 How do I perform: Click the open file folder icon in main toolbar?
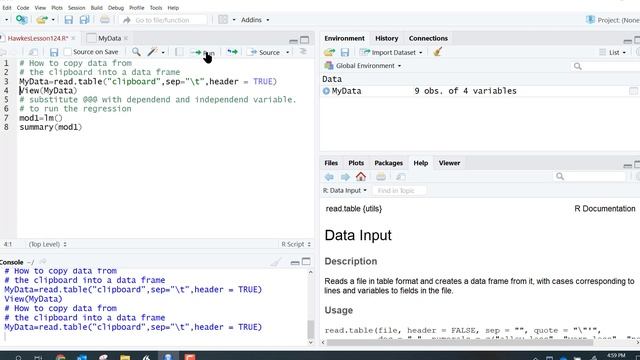coord(42,20)
